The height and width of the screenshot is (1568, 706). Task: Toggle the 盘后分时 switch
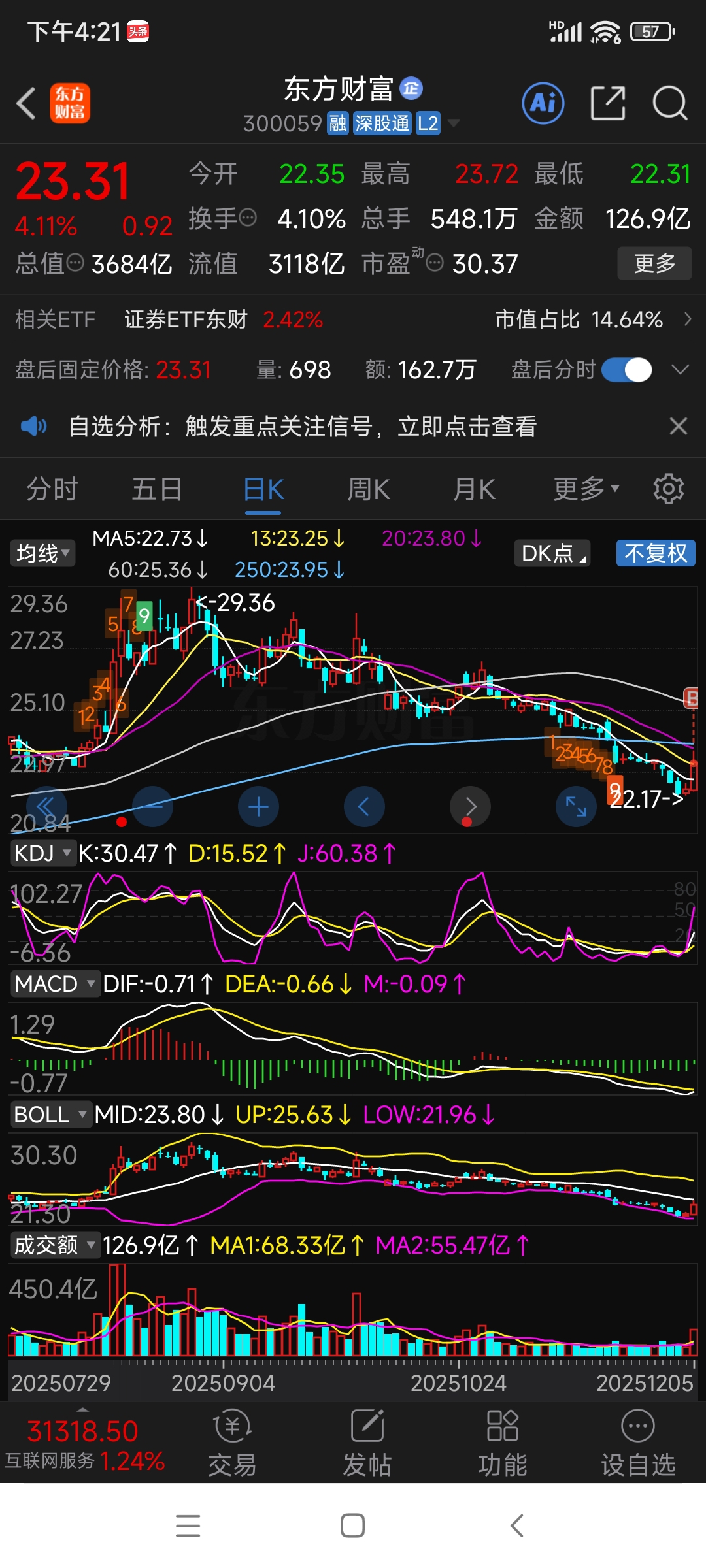coord(627,370)
